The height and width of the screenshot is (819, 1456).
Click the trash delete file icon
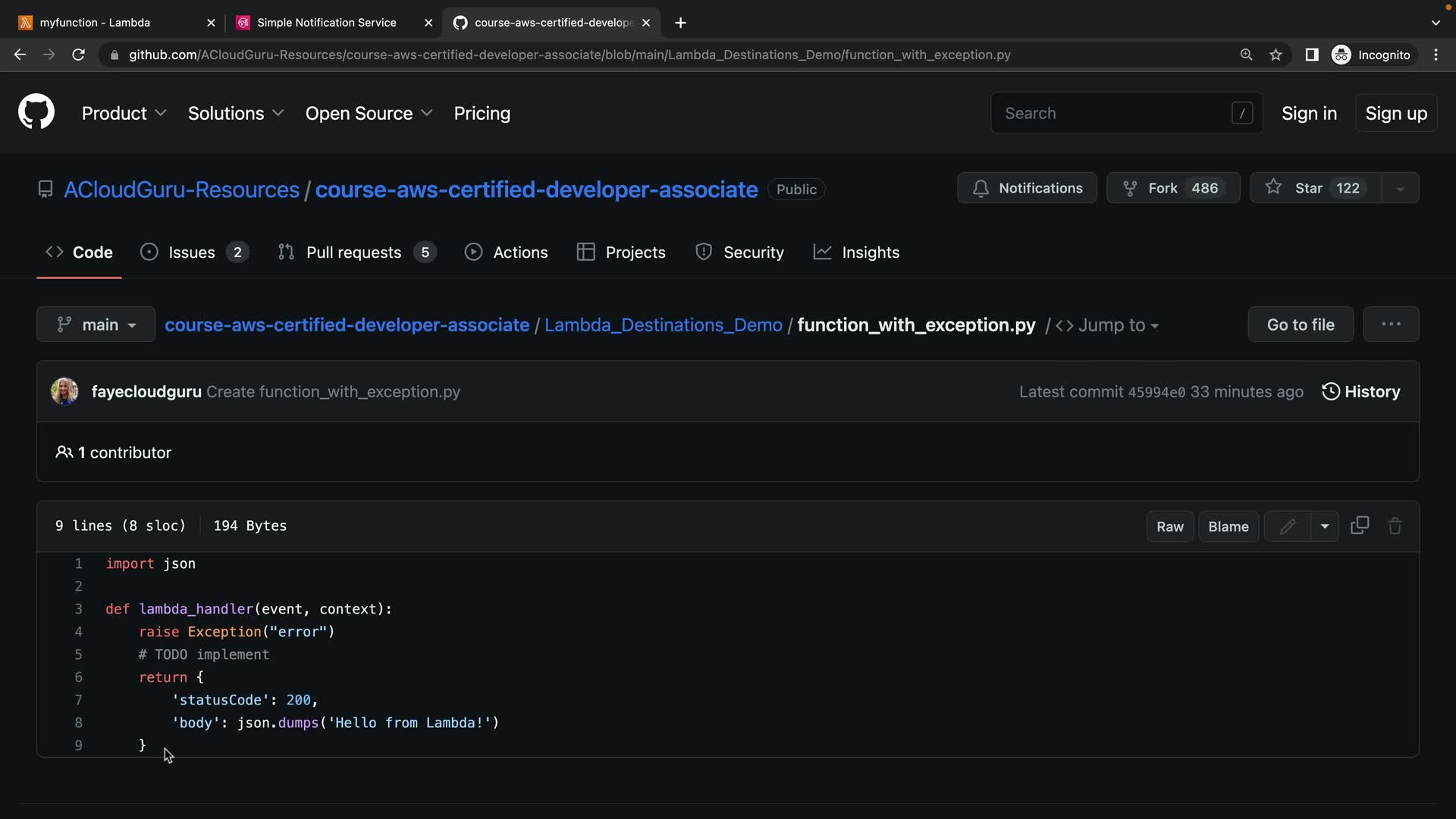[1395, 526]
